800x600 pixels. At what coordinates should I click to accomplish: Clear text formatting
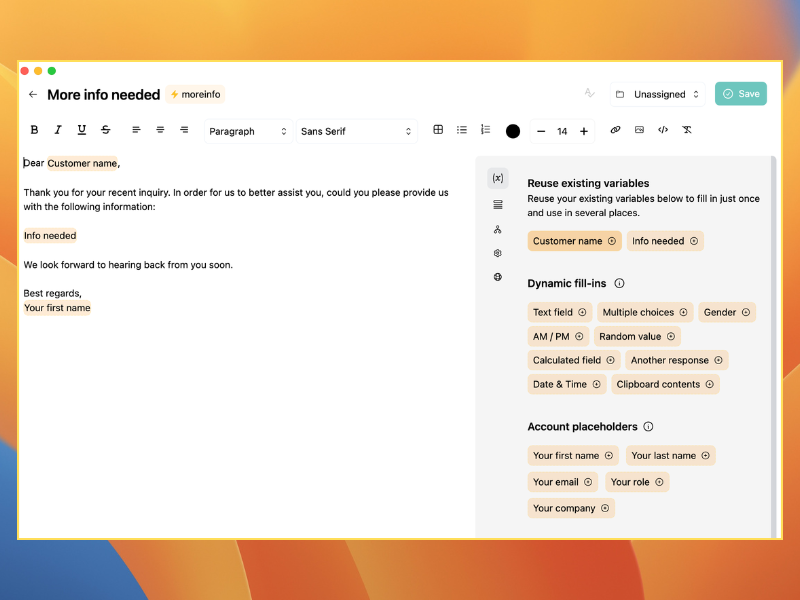coord(687,130)
